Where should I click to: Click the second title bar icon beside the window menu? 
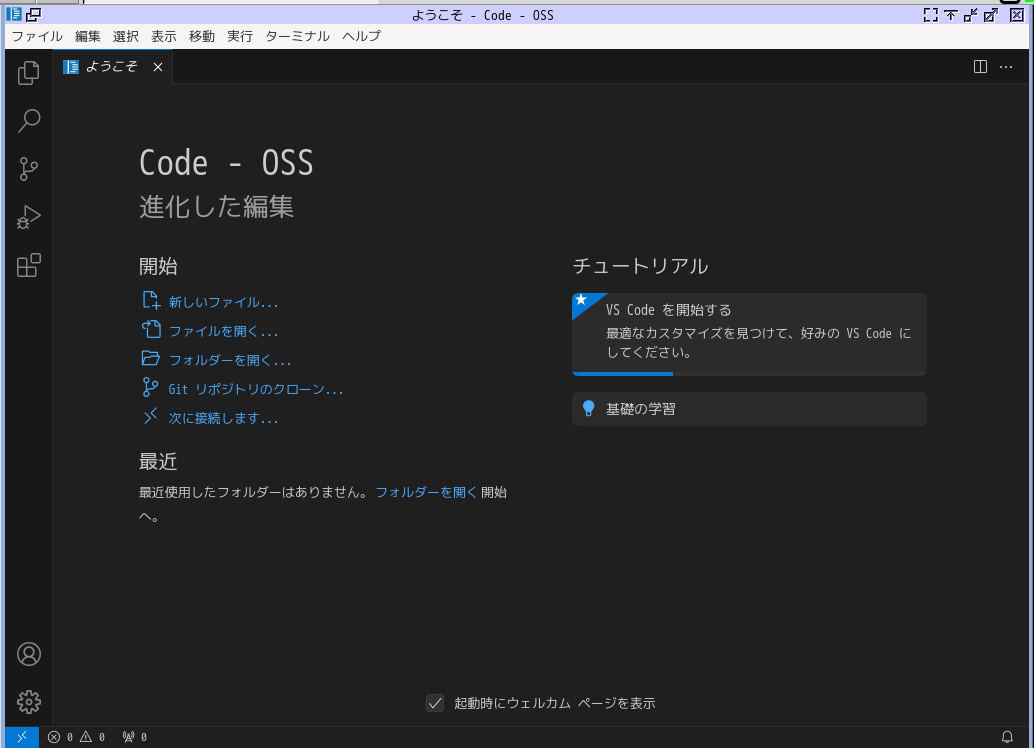tap(33, 14)
